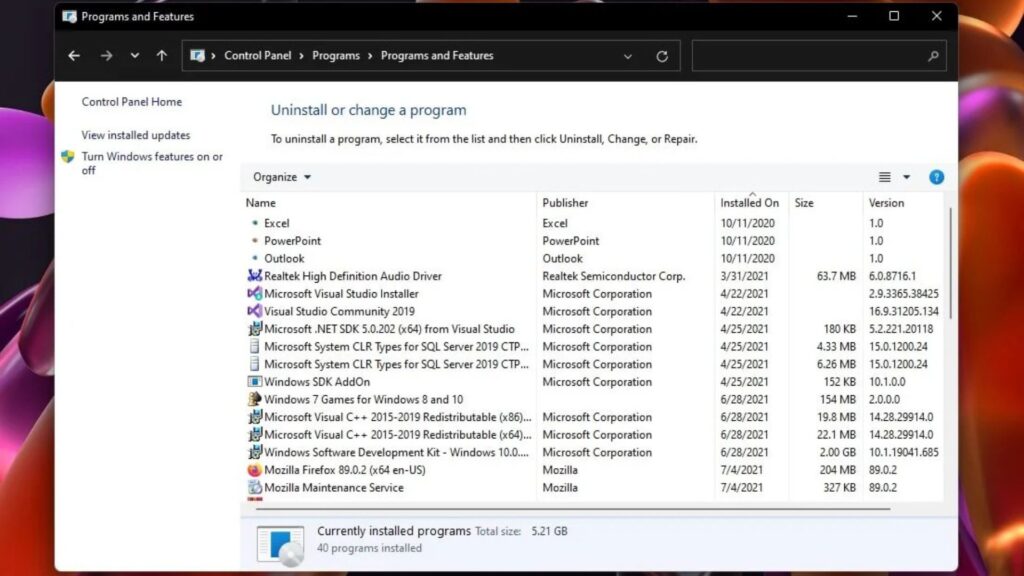Go up one level arrow
The height and width of the screenshot is (576, 1024).
162,56
